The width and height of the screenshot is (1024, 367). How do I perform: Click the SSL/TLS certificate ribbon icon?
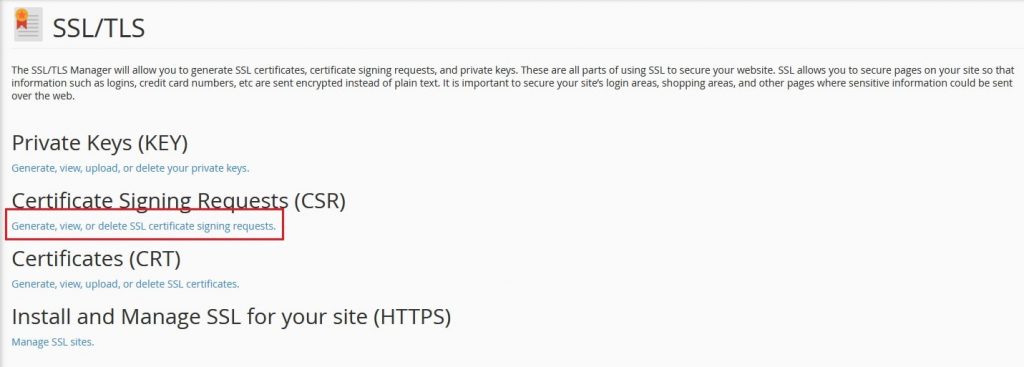click(x=28, y=25)
